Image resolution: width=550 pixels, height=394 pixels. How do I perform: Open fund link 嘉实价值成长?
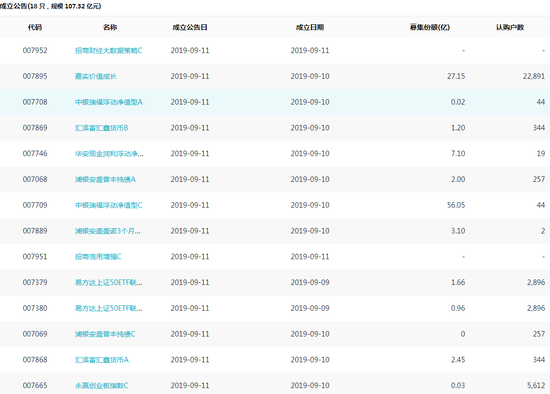[96, 76]
